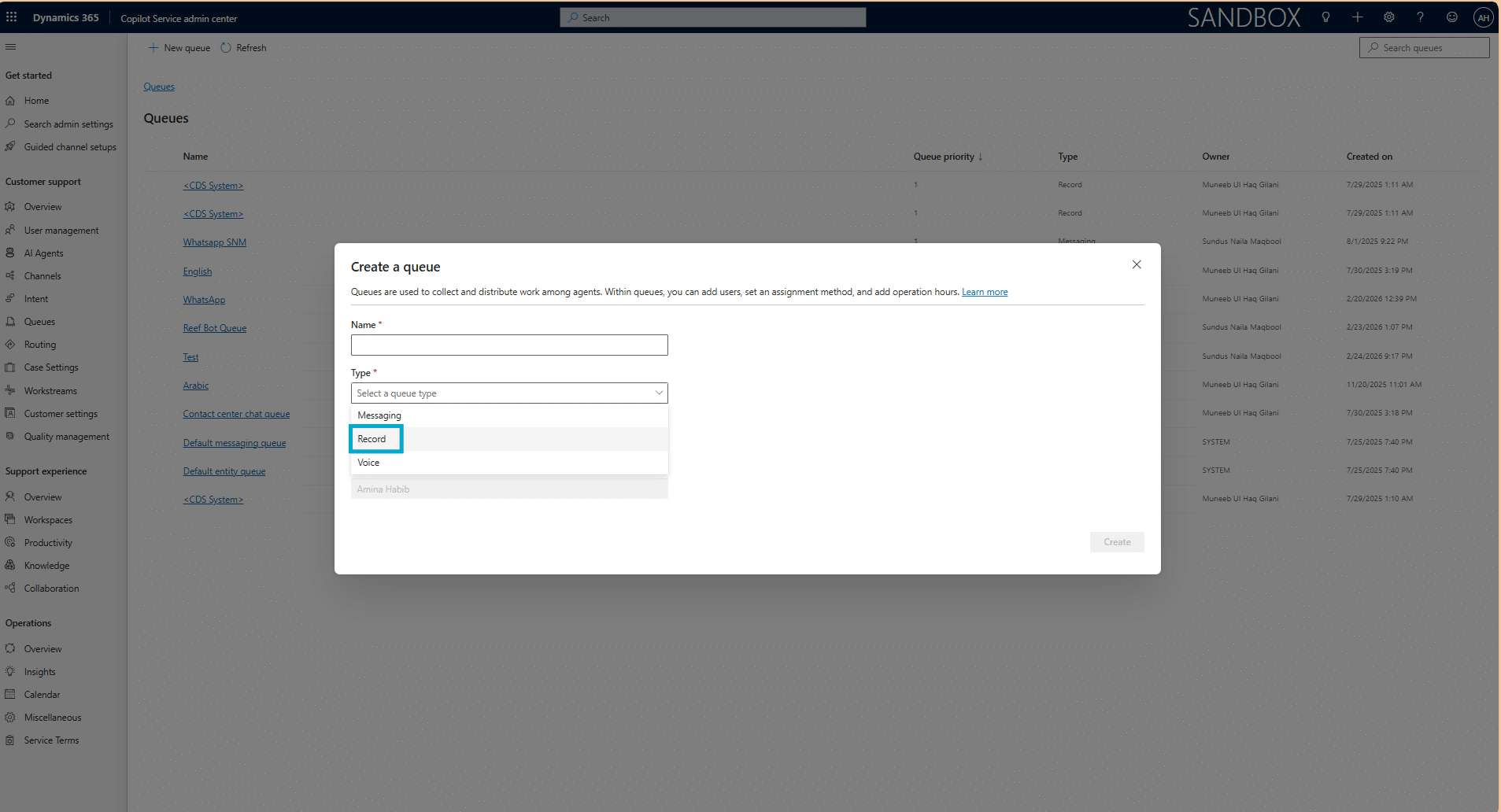This screenshot has height=812, width=1501.
Task: Open the Whatsapp SNM queue
Action: [x=215, y=242]
